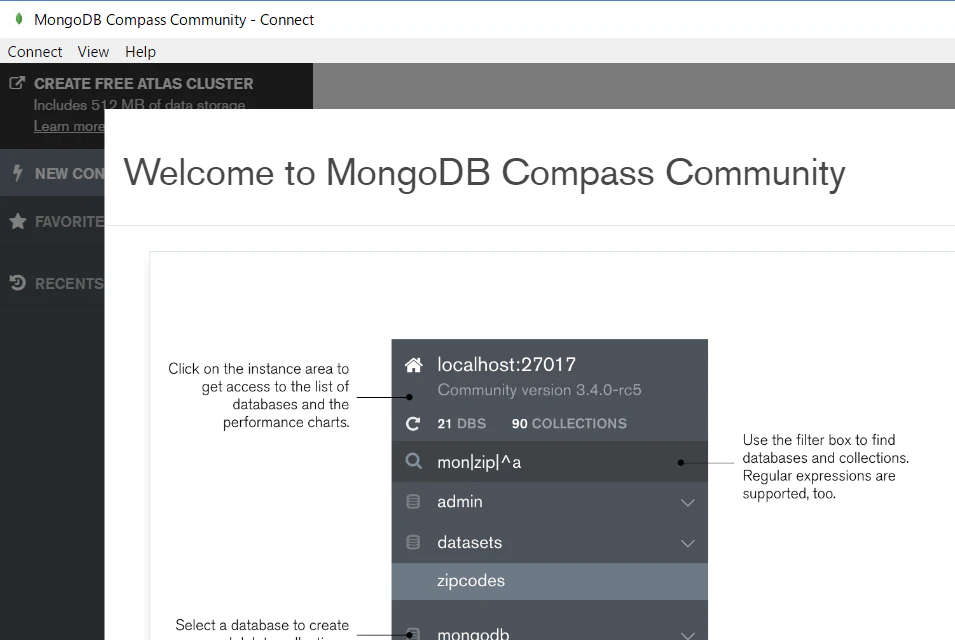Screen dimensions: 955x640
Task: Click the Favorites star icon
Action: coord(18,221)
